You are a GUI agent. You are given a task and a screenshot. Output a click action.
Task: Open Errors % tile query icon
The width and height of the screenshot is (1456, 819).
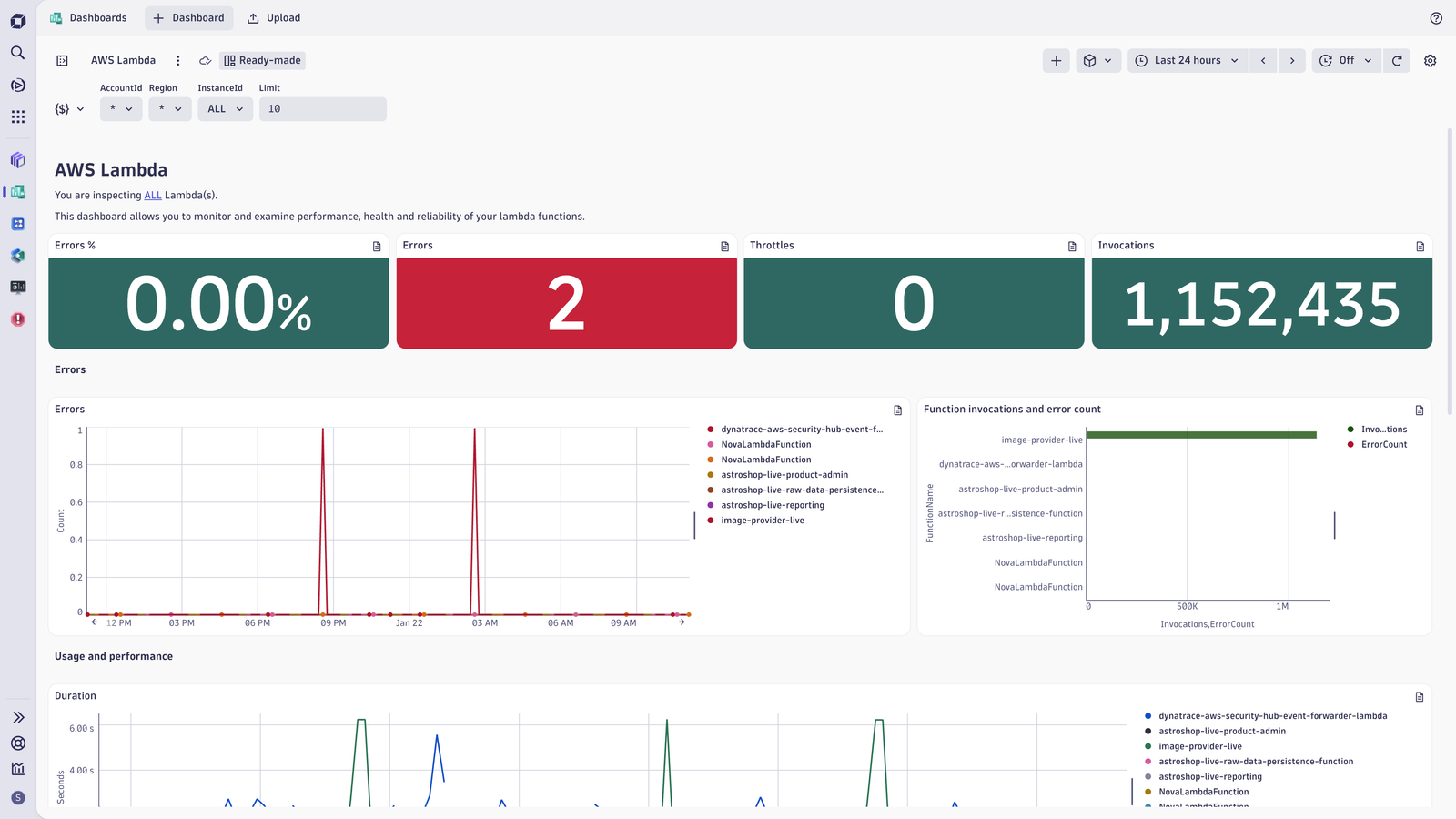pyautogui.click(x=377, y=247)
